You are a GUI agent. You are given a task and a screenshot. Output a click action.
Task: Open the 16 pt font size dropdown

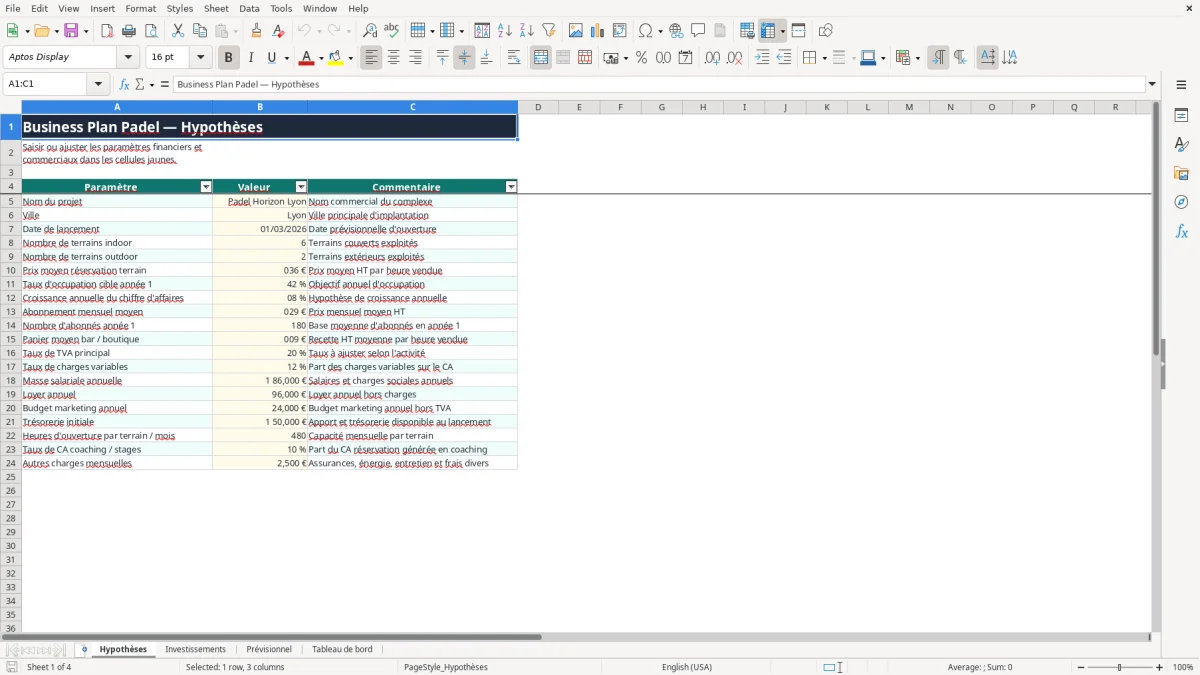(x=200, y=58)
